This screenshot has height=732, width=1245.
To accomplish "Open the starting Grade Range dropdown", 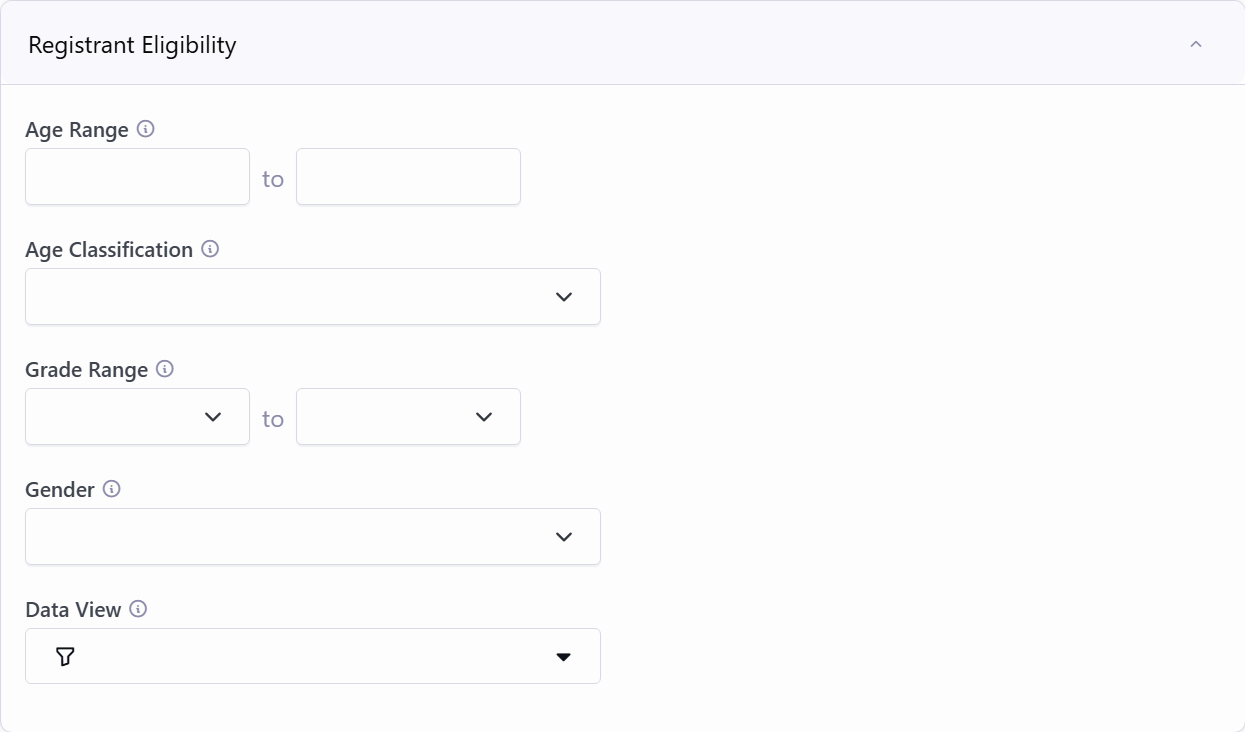I will coord(137,417).
